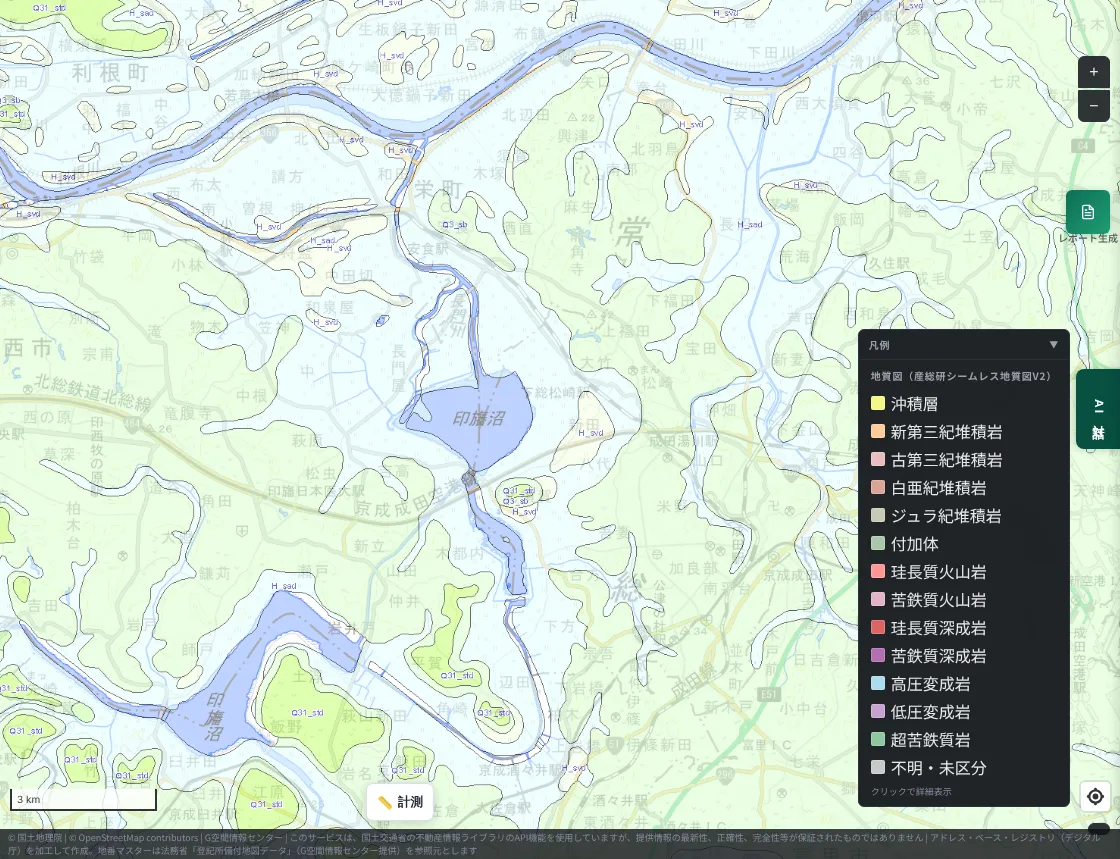Click the 地質図（産総研シームレス地質図V2）heading
Viewport: 1120px width, 859px height.
[961, 376]
